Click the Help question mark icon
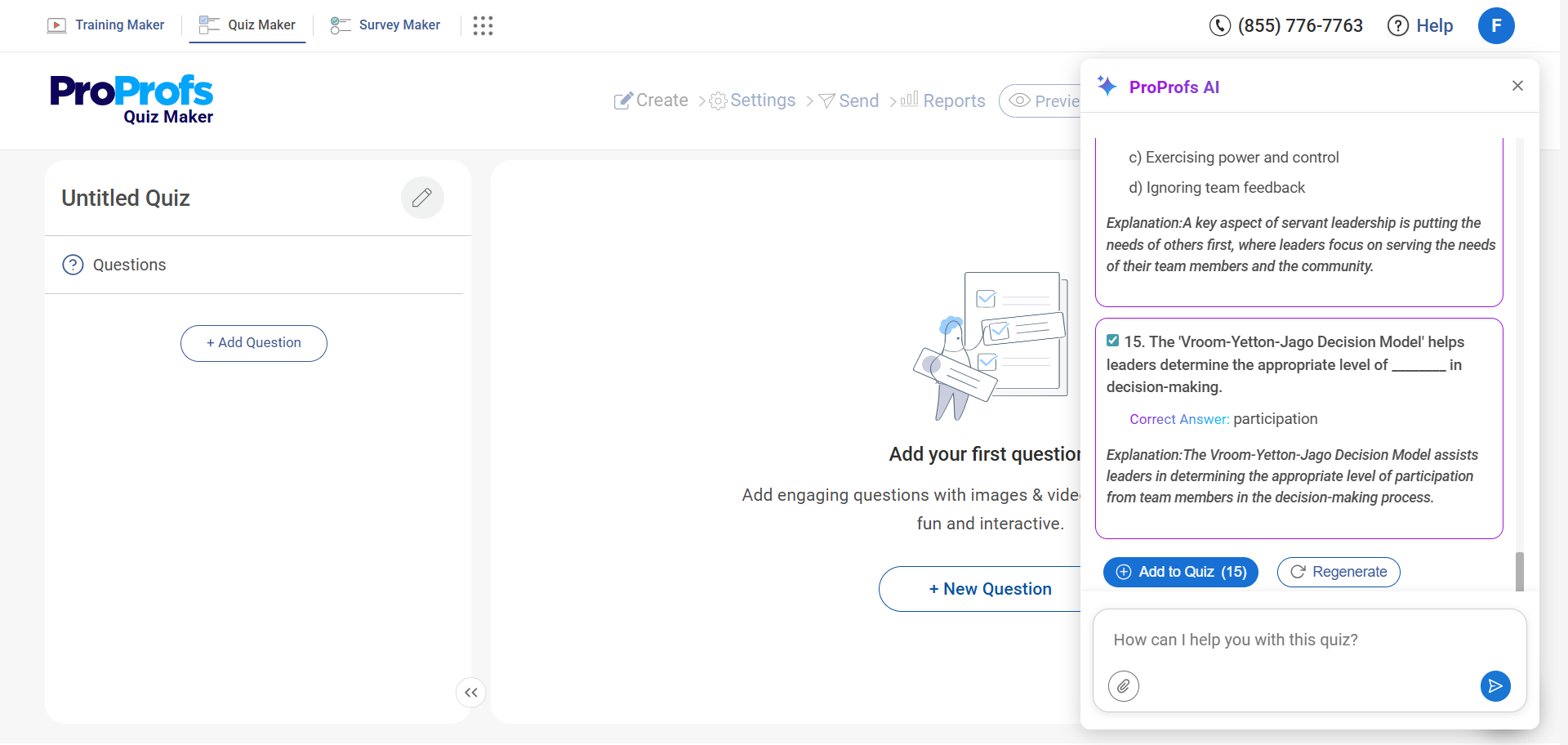 click(x=1397, y=25)
